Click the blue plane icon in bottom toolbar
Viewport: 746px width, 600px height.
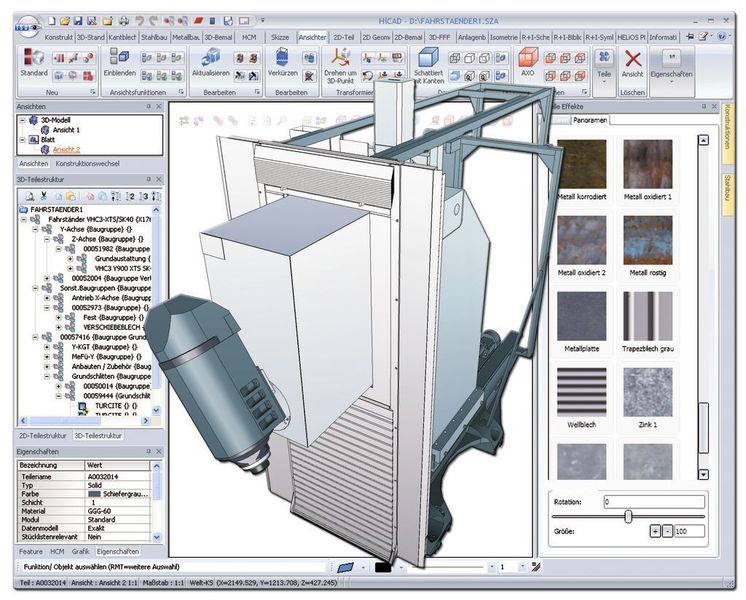pyautogui.click(x=345, y=567)
